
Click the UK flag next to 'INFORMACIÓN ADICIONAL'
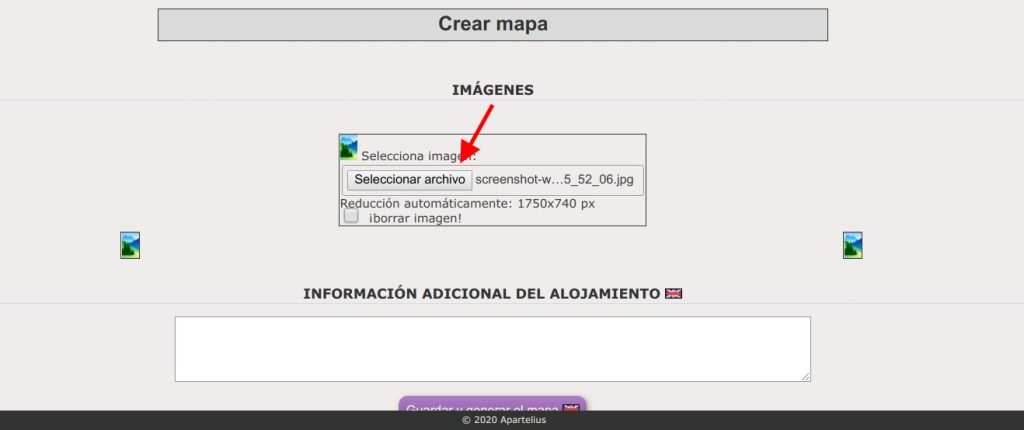674,294
